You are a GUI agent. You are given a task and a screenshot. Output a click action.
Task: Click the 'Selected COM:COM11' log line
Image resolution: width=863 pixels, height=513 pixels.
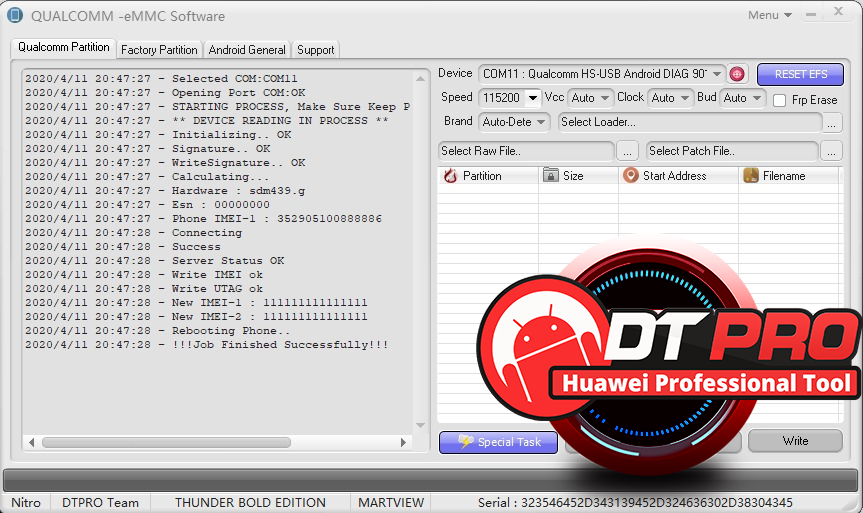tap(161, 79)
